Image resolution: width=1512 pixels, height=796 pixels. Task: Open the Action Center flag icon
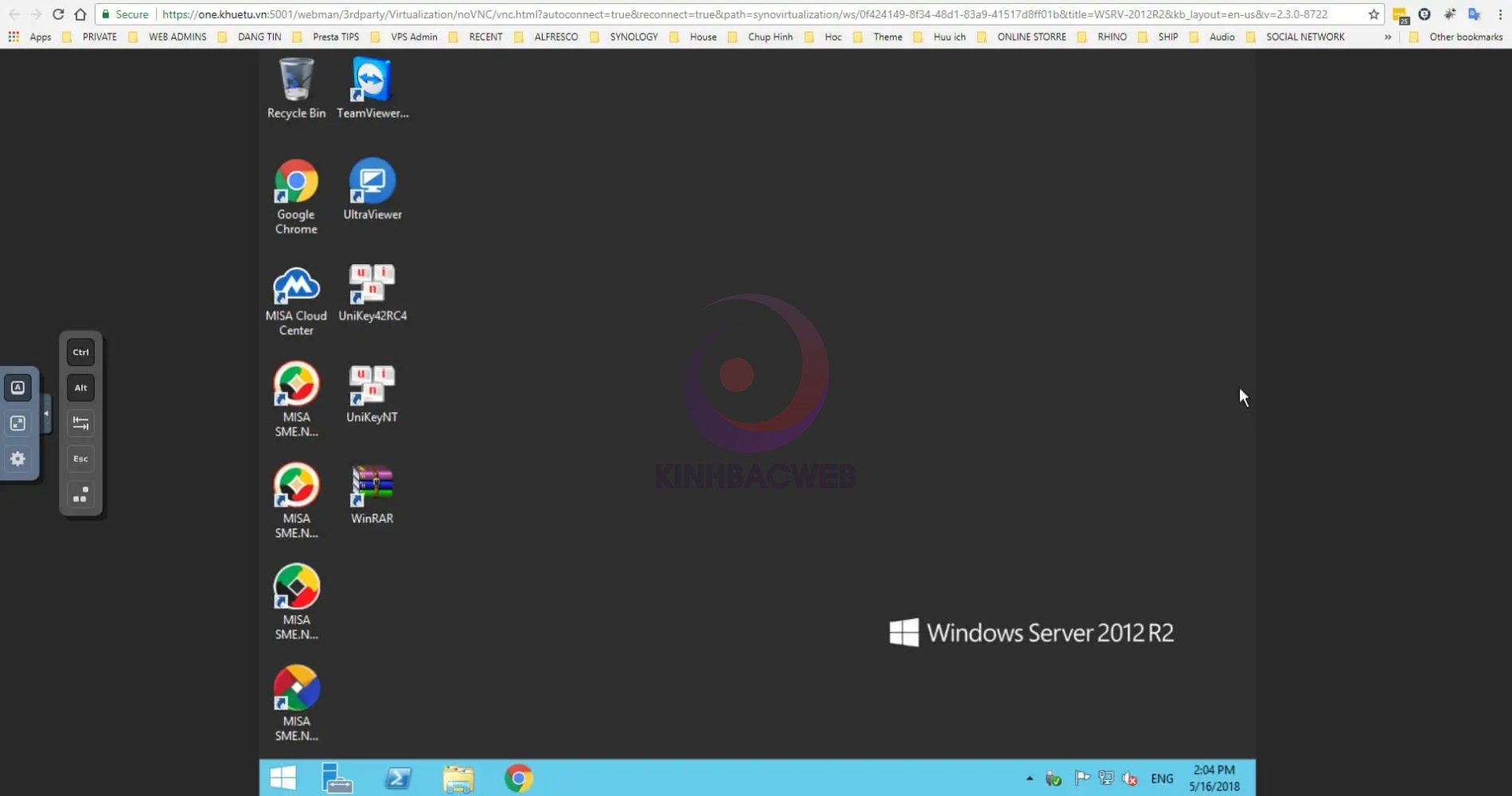pos(1081,778)
